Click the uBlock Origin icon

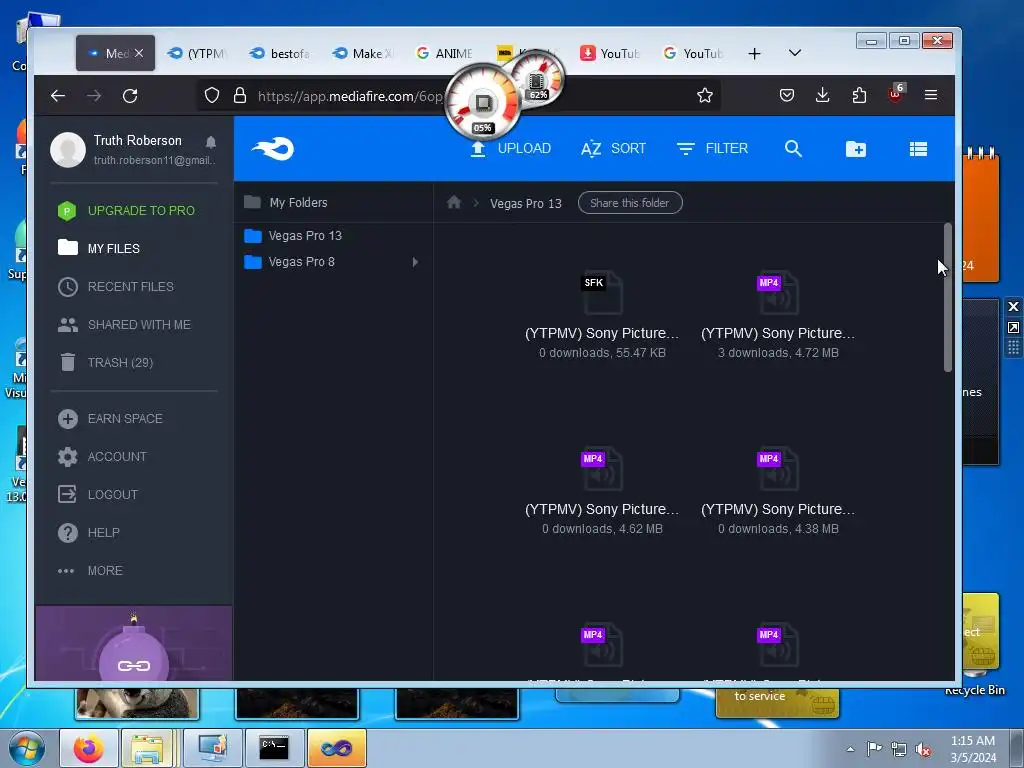pos(895,93)
